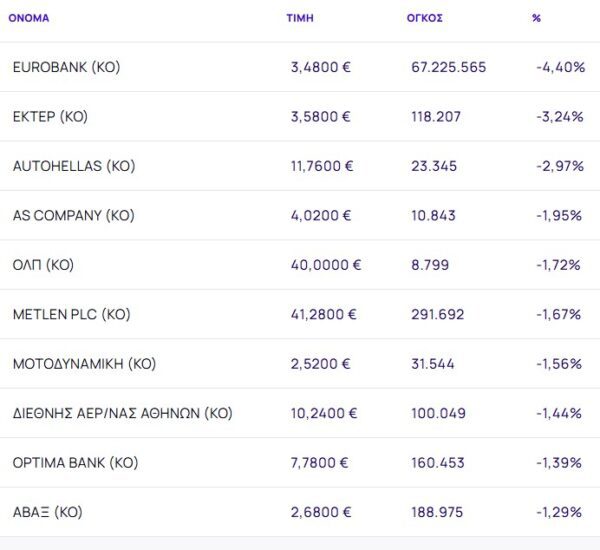Open ΔΙΕΘΝΗΣ ΑΕΡ/ΝΑΣ ΑΘΗΝΩΝ (ΚΟ) stock page

coord(122,413)
